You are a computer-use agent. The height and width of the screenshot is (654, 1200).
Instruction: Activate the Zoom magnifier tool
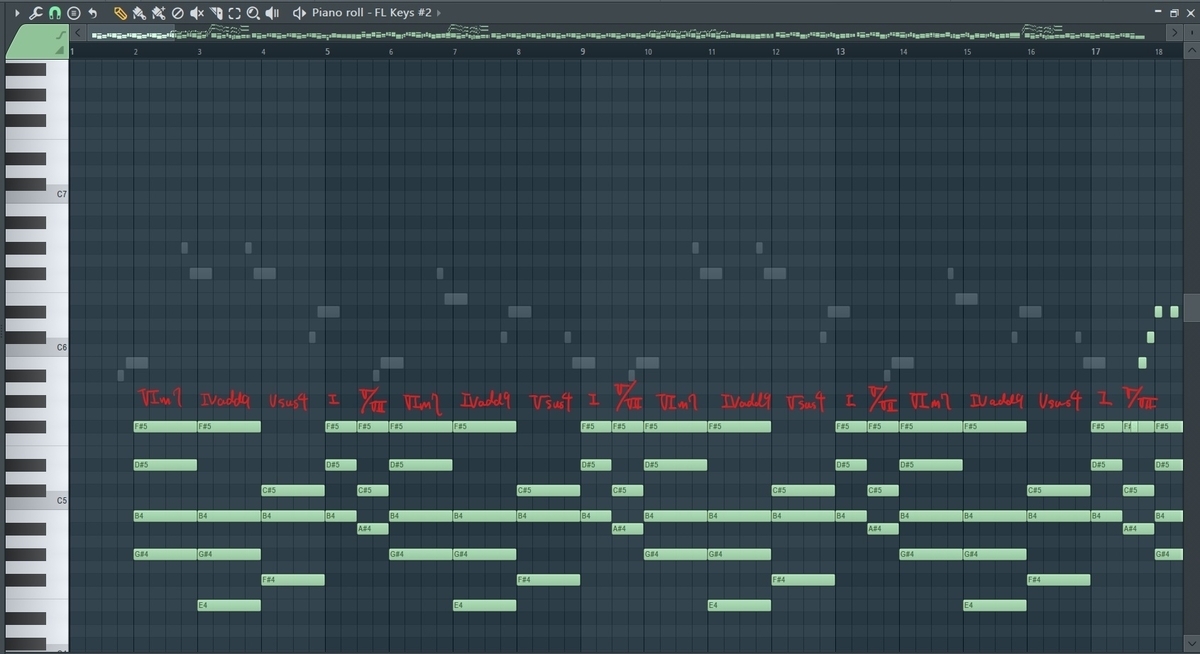pos(253,13)
